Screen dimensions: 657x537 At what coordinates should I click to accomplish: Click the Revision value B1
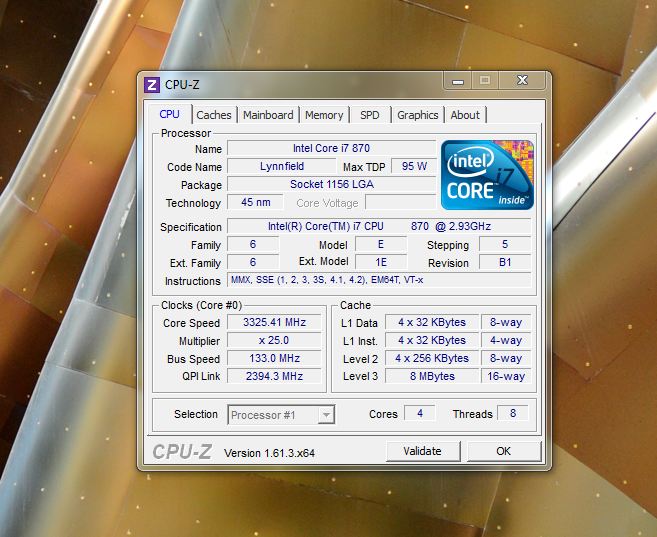[505, 263]
